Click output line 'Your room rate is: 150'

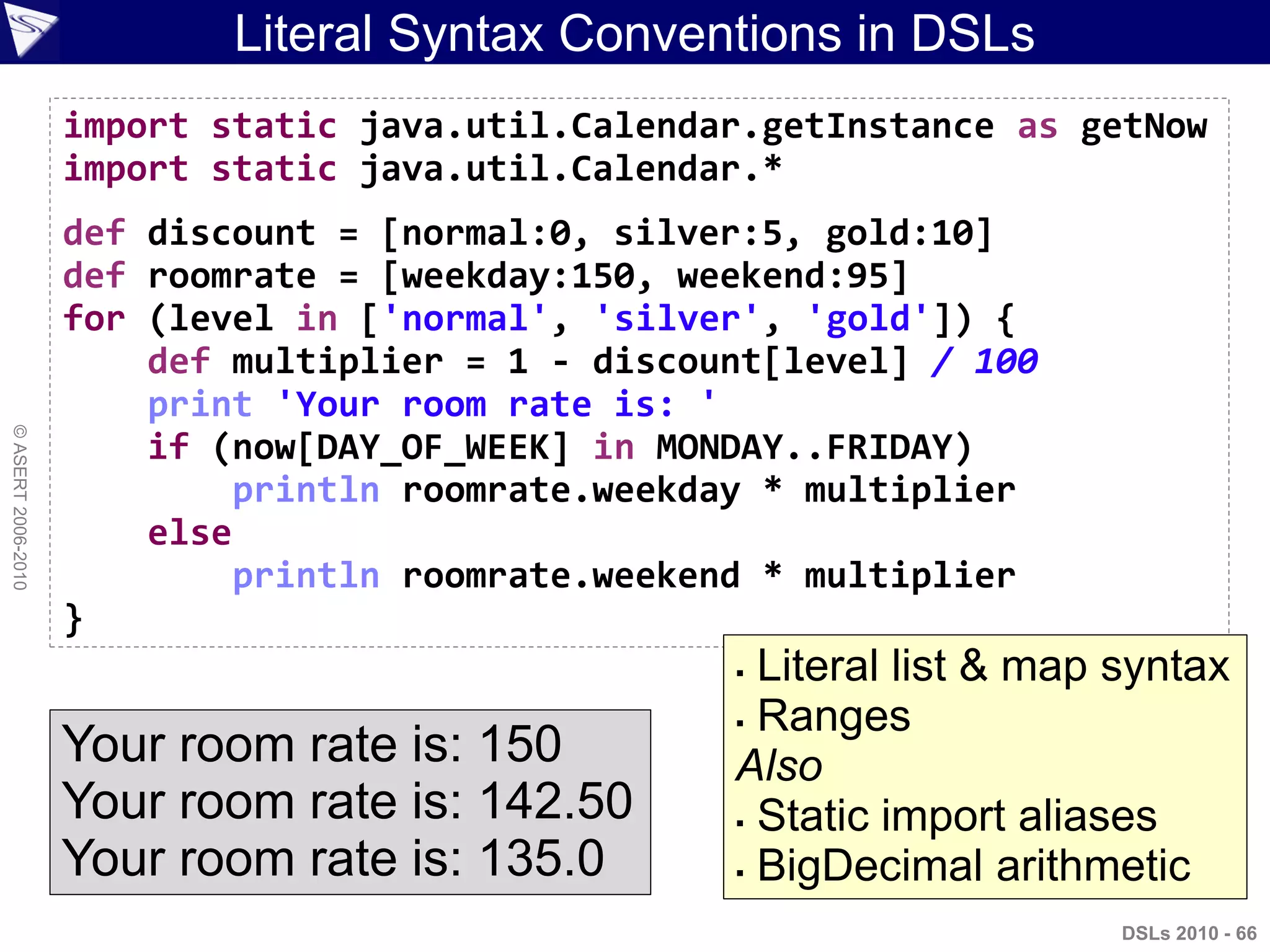pyautogui.click(x=311, y=744)
